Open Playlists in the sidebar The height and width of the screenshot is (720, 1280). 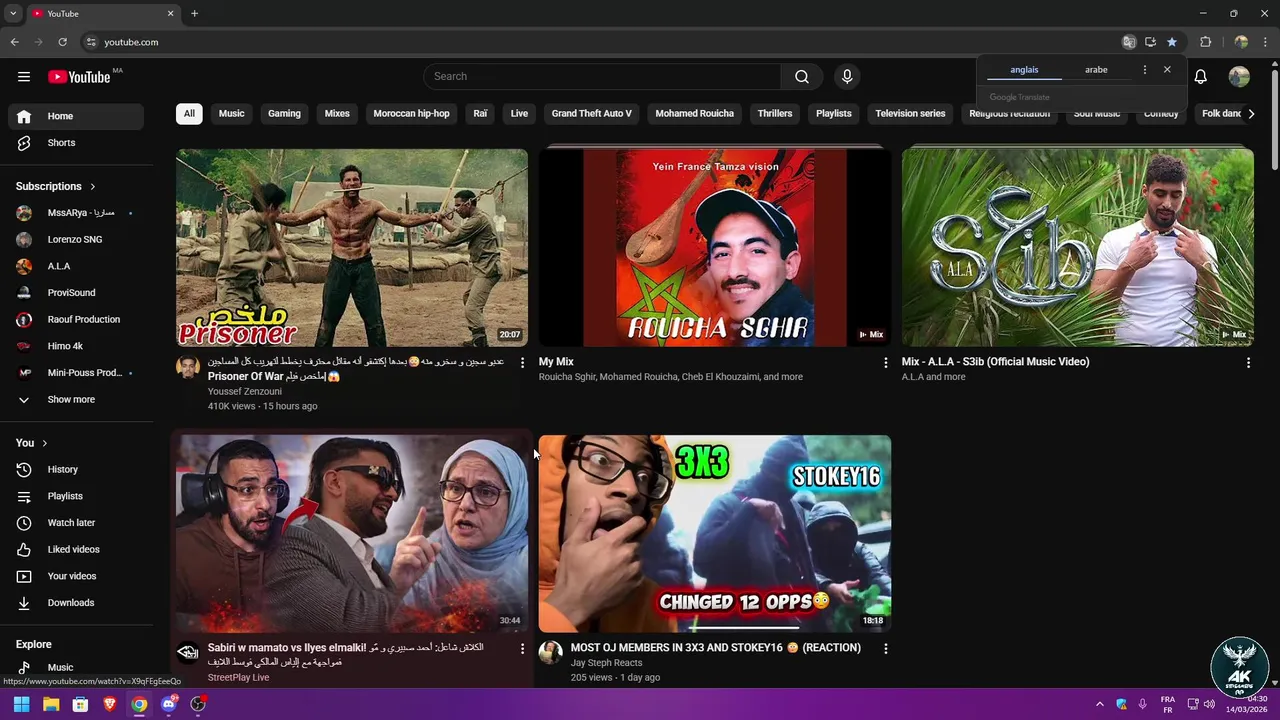tap(76, 496)
